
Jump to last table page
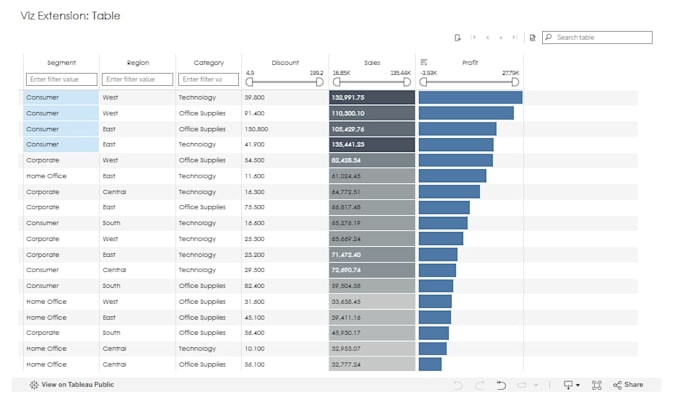514,38
